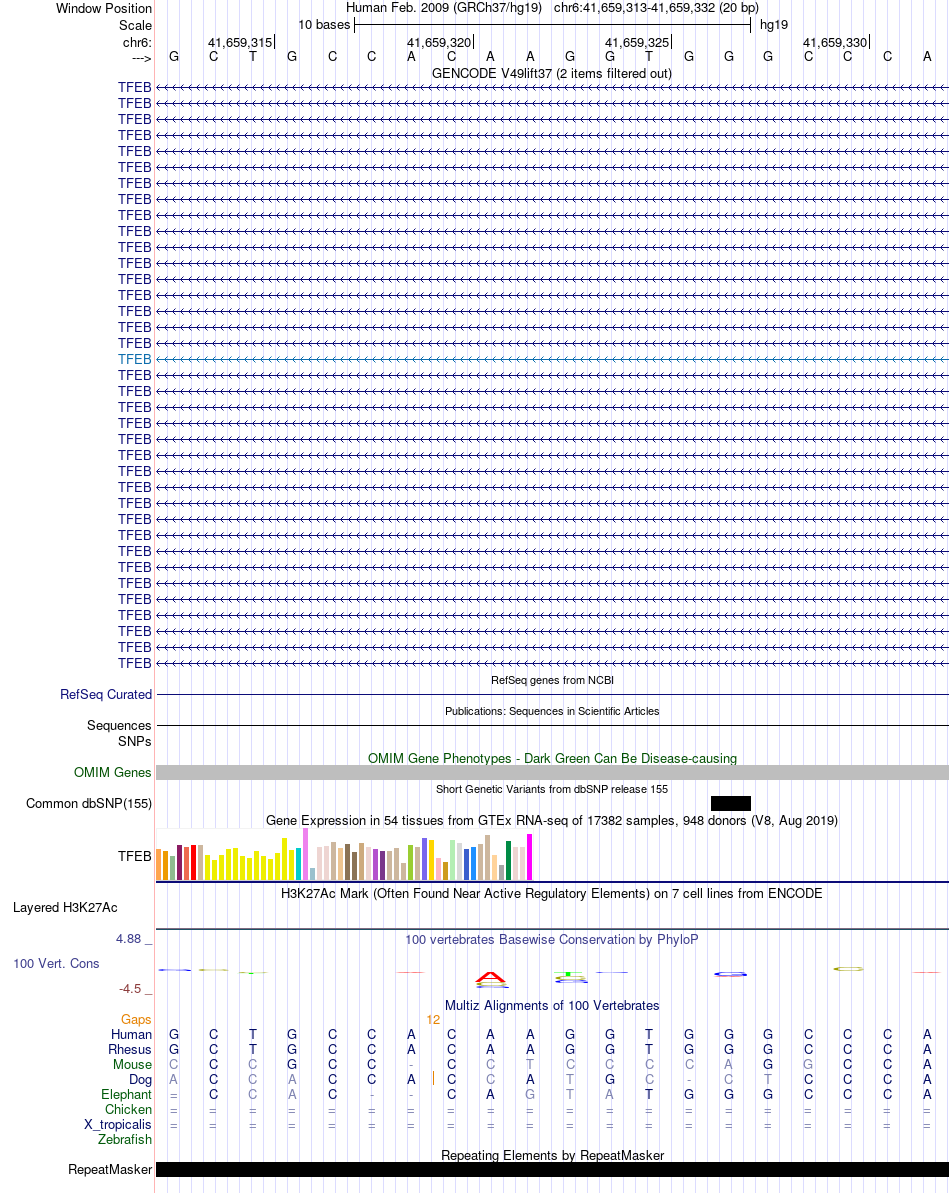Open Repeating Elements by RepeatMasker title
Image resolution: width=950 pixels, height=1193 pixels.
tap(552, 1155)
